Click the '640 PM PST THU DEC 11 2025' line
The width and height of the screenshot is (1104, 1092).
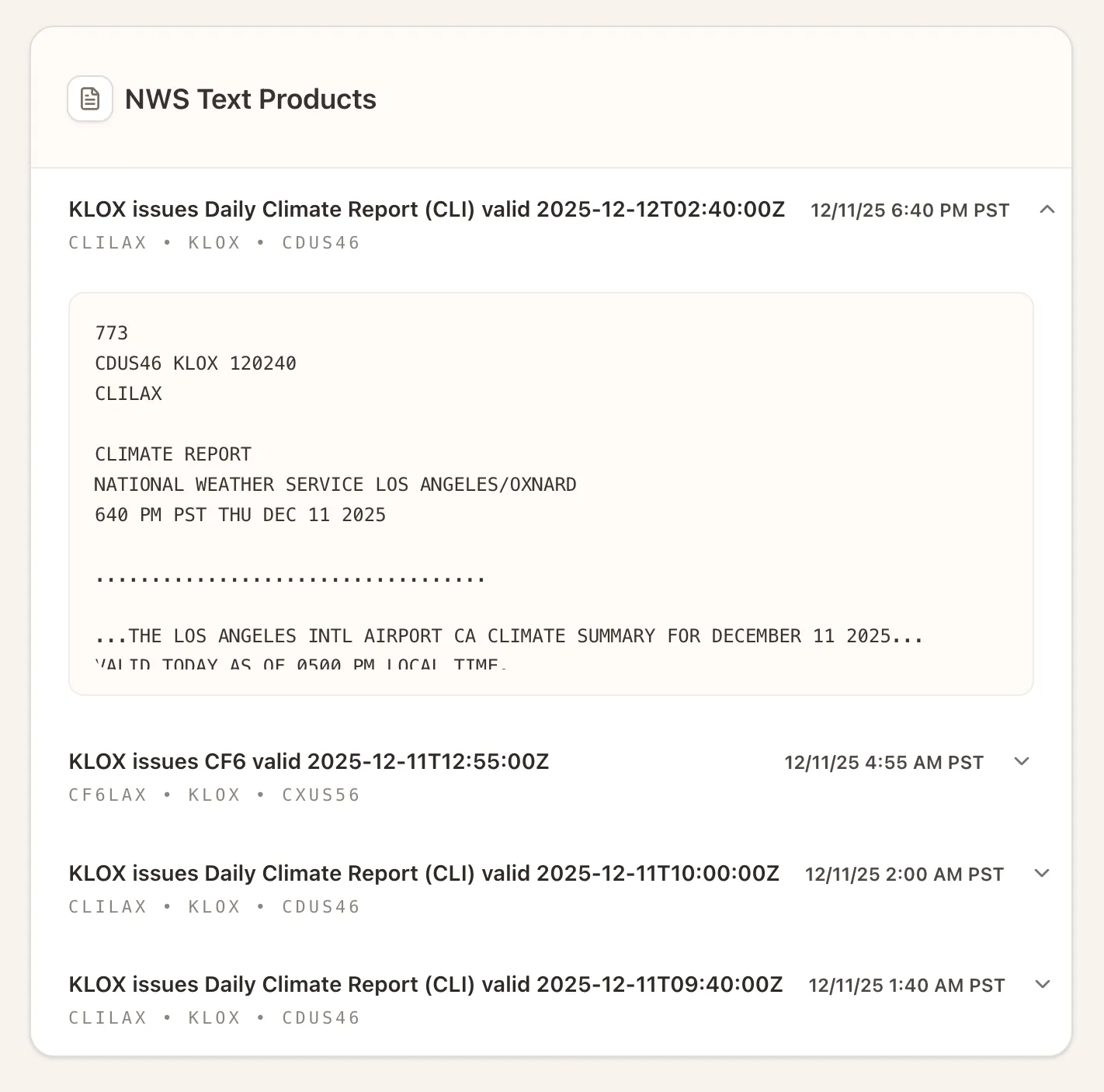pos(240,515)
